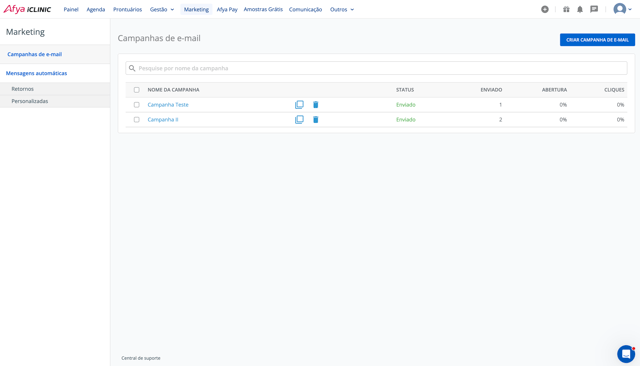
Task: Open the Comunicação menu
Action: [x=305, y=9]
